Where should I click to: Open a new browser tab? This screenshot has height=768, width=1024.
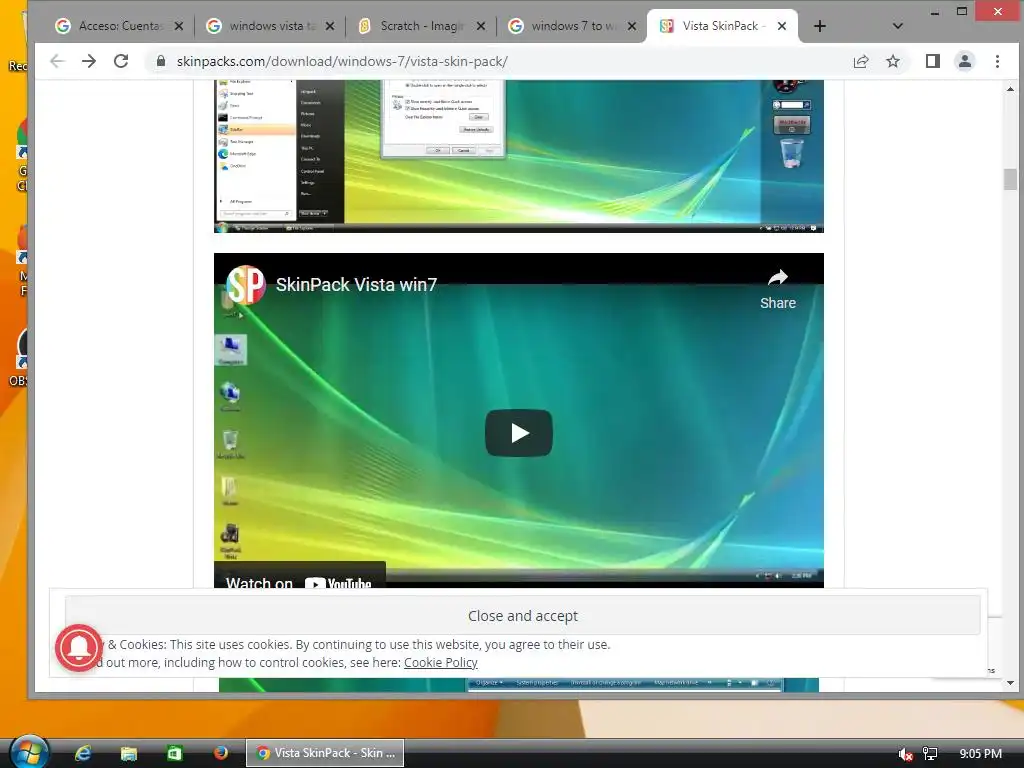[x=820, y=26]
